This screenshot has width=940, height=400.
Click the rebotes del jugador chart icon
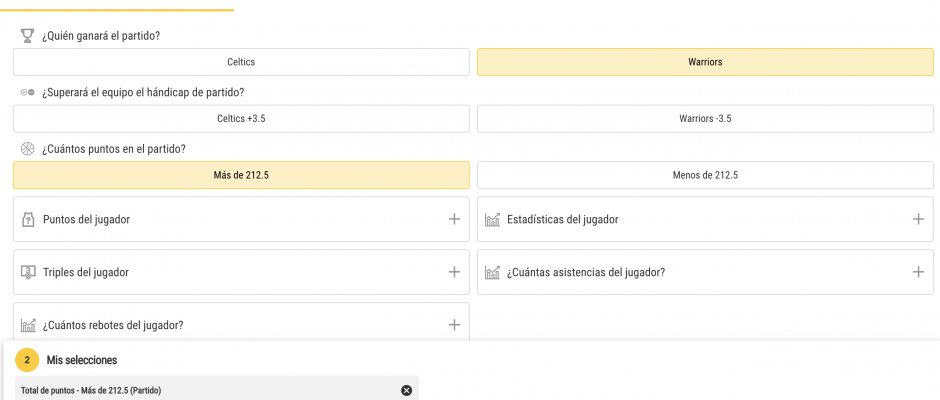click(28, 325)
